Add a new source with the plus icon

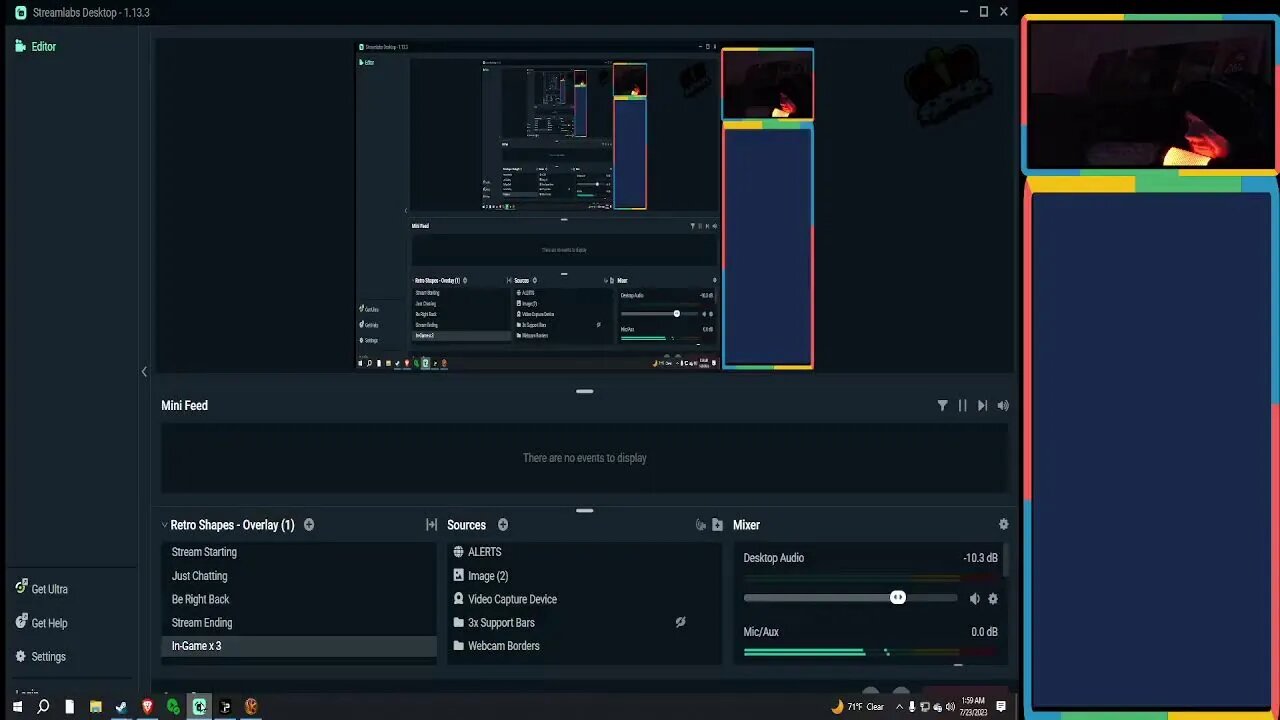tap(503, 525)
